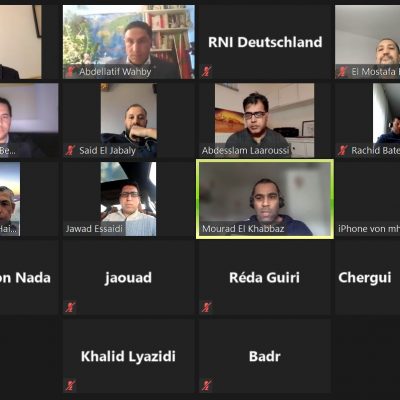400x400 pixels.
Task: Click the Khalid Lyazidi participant name
Action: pyautogui.click(x=128, y=356)
